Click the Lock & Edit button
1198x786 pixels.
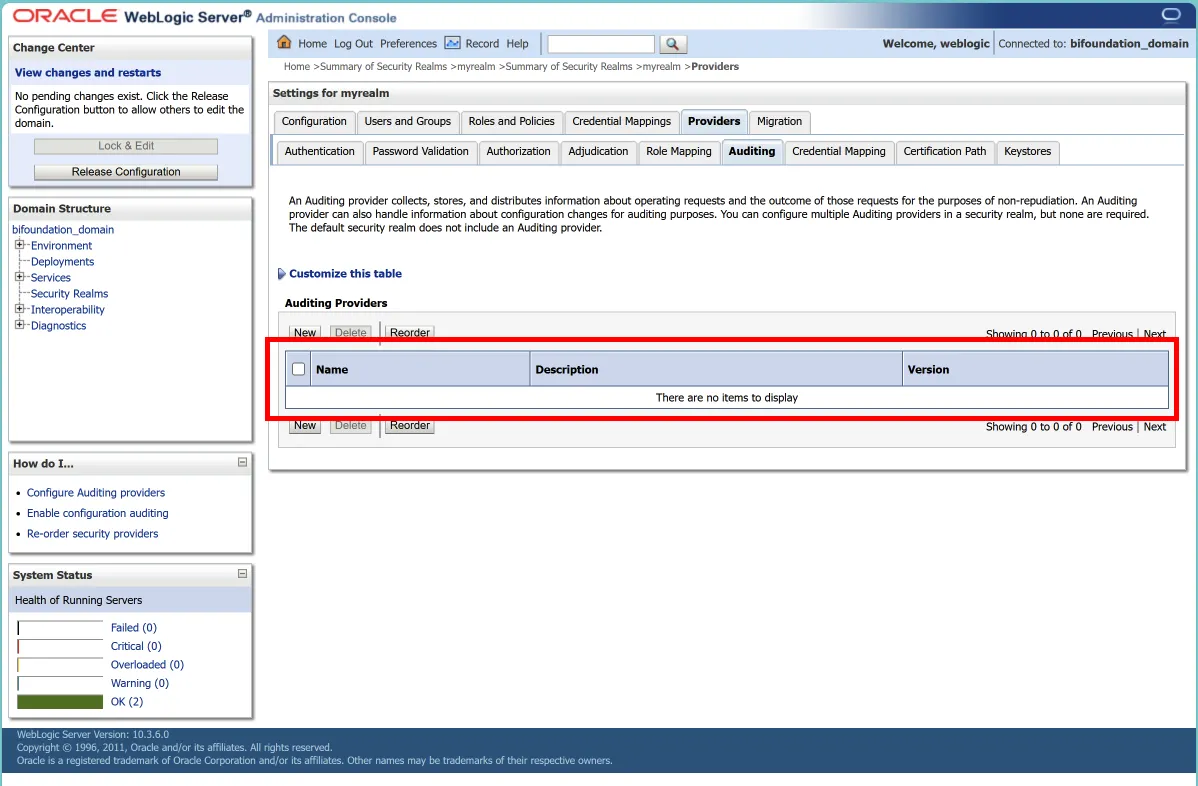(x=126, y=146)
